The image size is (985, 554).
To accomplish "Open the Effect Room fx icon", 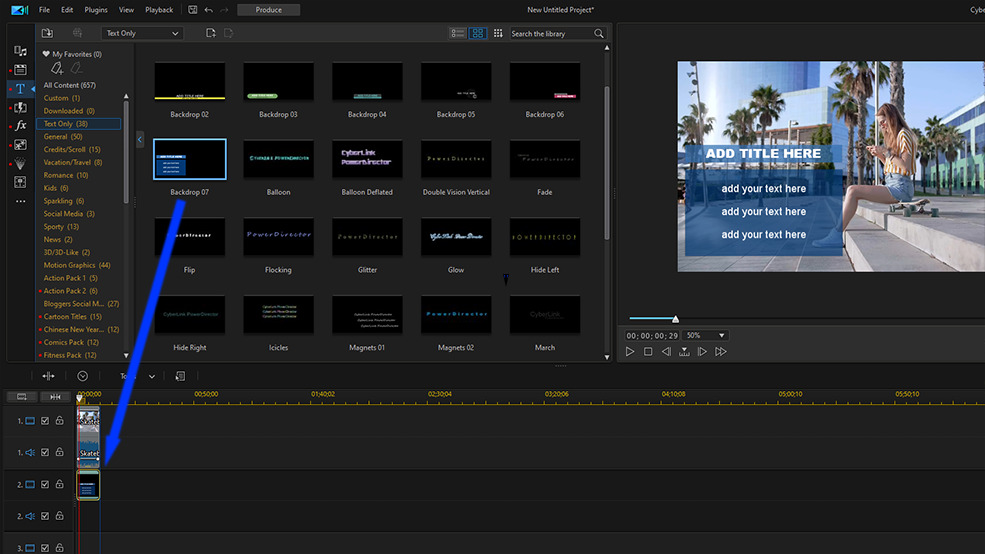I will click(21, 126).
